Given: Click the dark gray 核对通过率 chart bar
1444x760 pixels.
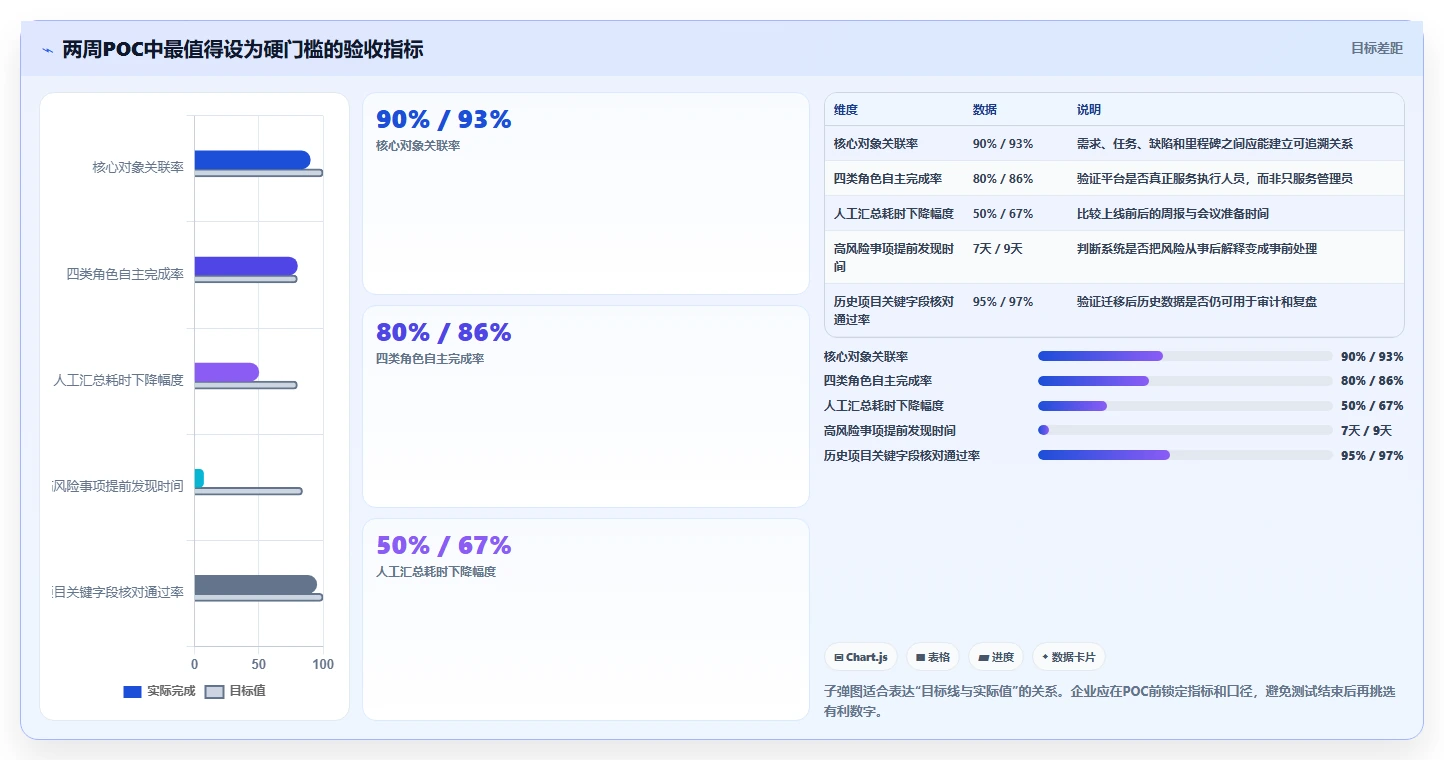Looking at the screenshot, I should [x=255, y=584].
